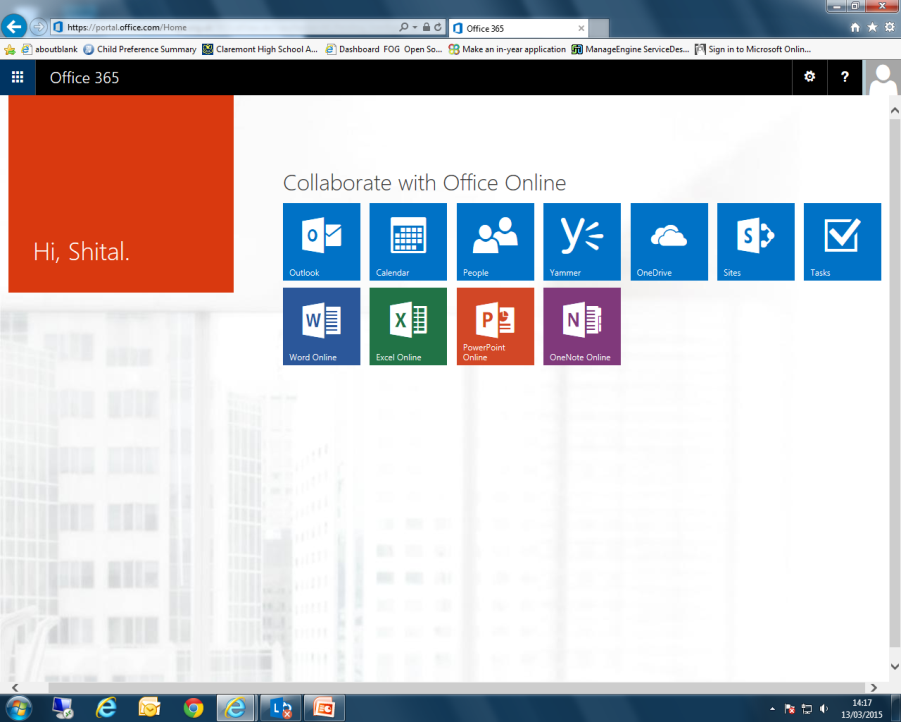The height and width of the screenshot is (722, 901).
Task: Launch the Yammer tile
Action: tap(582, 241)
